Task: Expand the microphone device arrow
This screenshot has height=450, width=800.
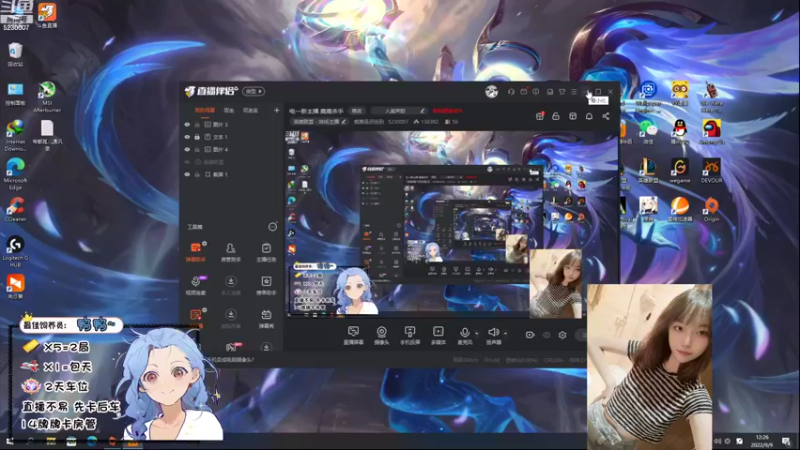Action: pyautogui.click(x=477, y=334)
